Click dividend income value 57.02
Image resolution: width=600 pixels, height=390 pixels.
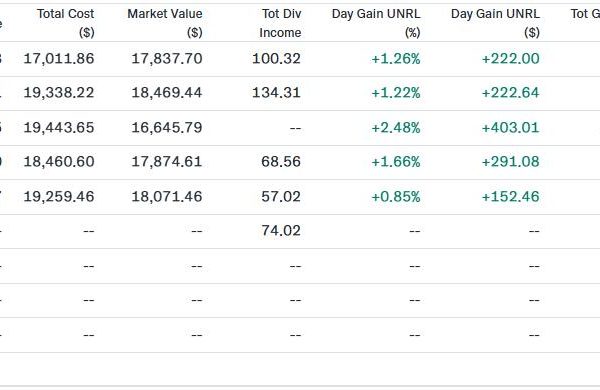click(x=281, y=196)
